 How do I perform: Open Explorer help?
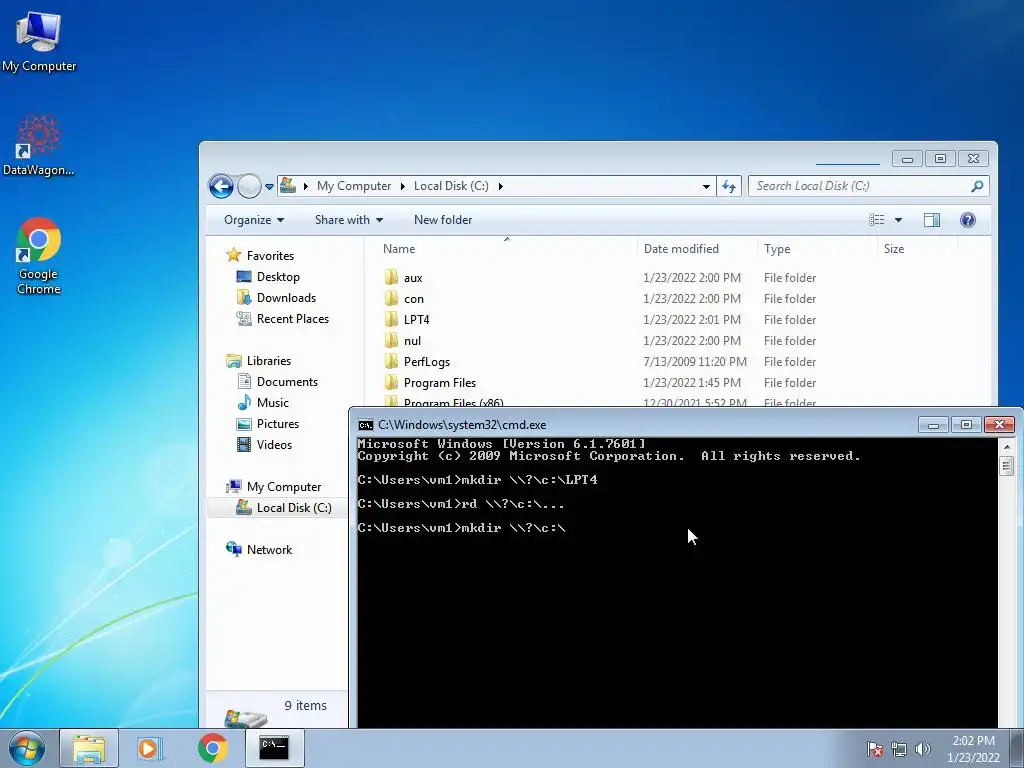(x=968, y=220)
